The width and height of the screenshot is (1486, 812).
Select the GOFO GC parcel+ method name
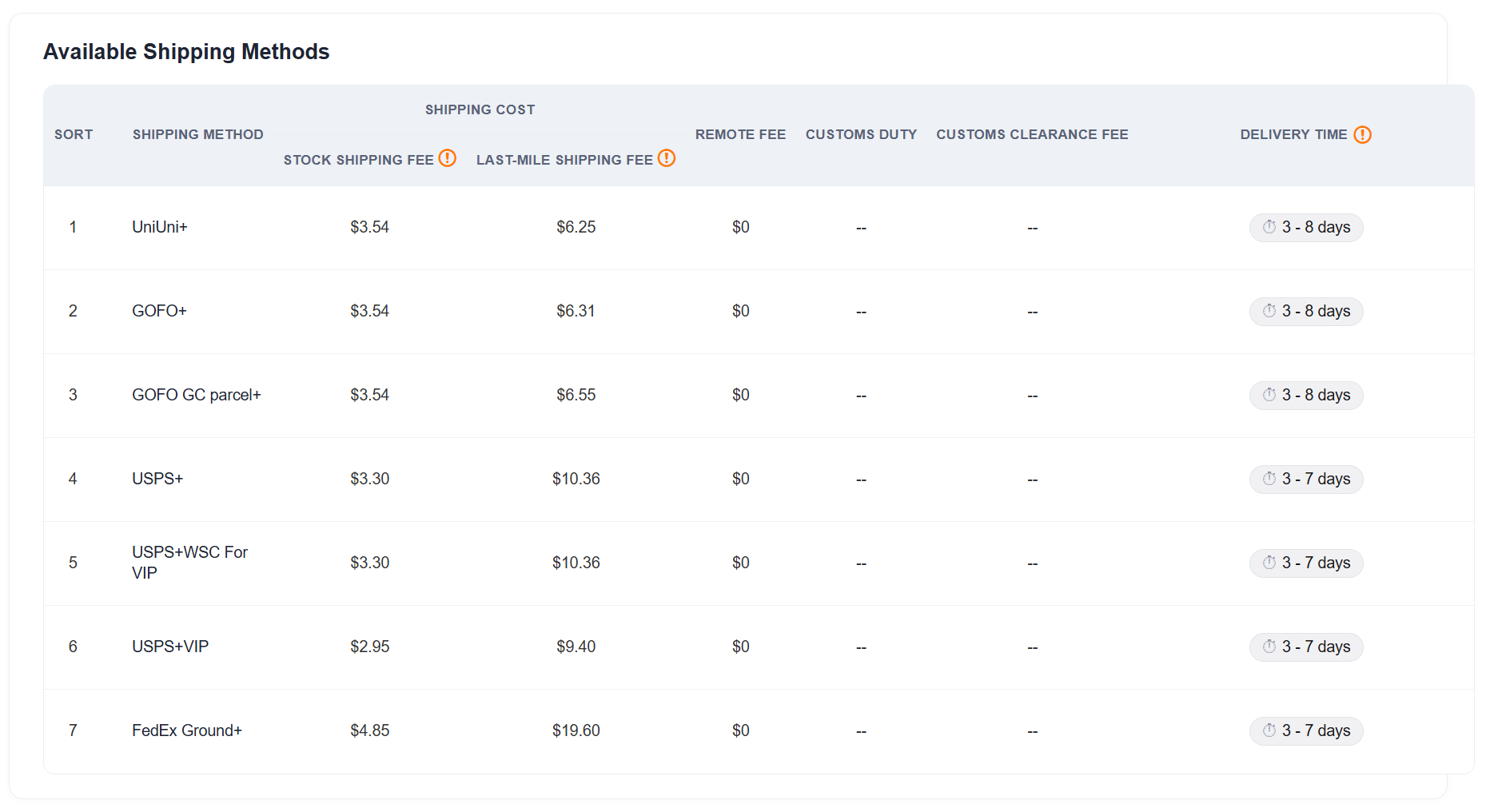click(197, 395)
